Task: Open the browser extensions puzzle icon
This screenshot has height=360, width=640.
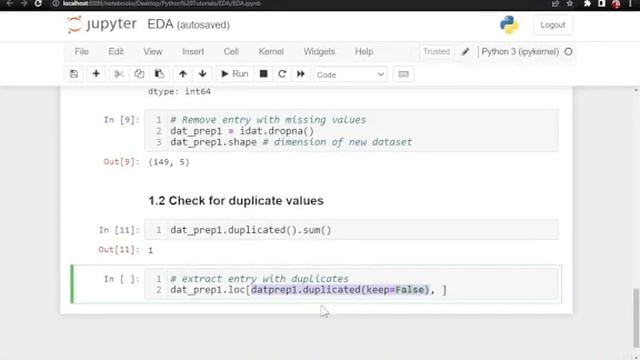Action: (587, 4)
